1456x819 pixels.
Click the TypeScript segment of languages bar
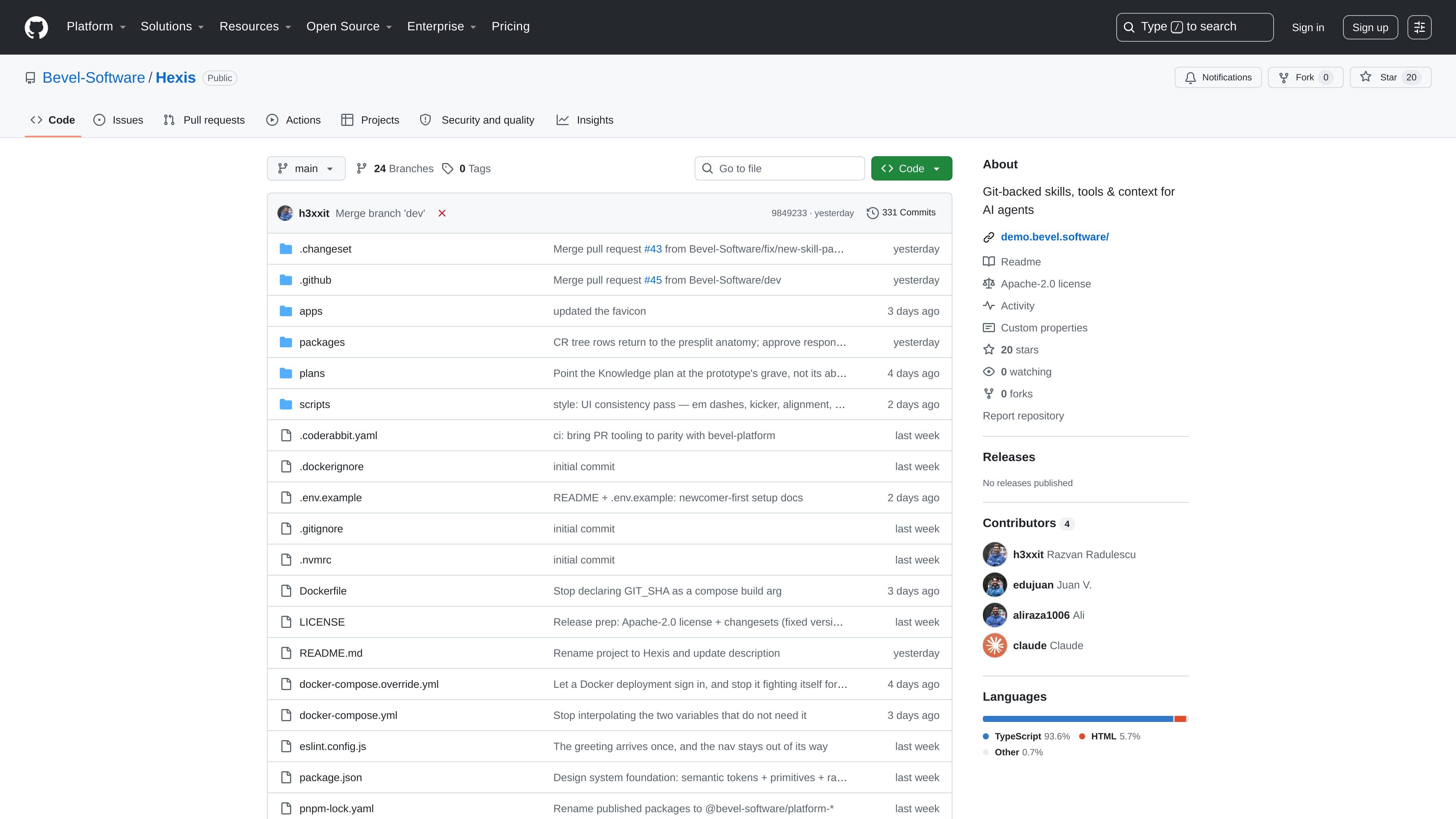1077,719
